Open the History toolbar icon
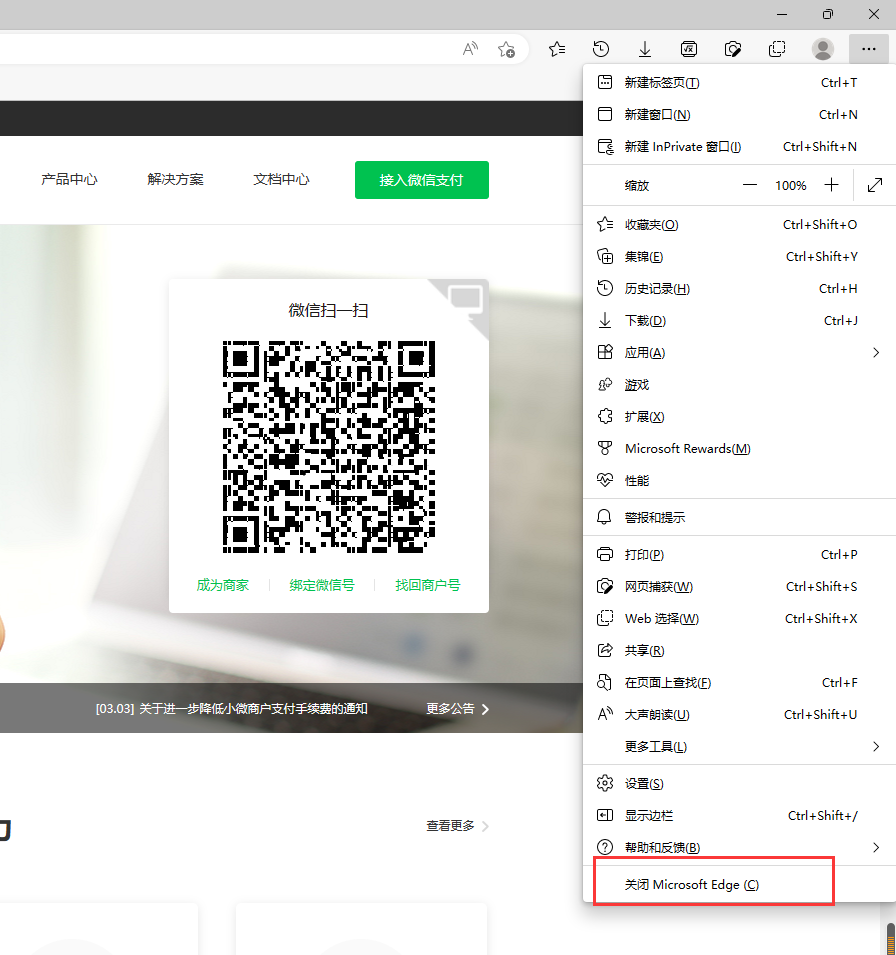Image resolution: width=896 pixels, height=955 pixels. pyautogui.click(x=601, y=49)
